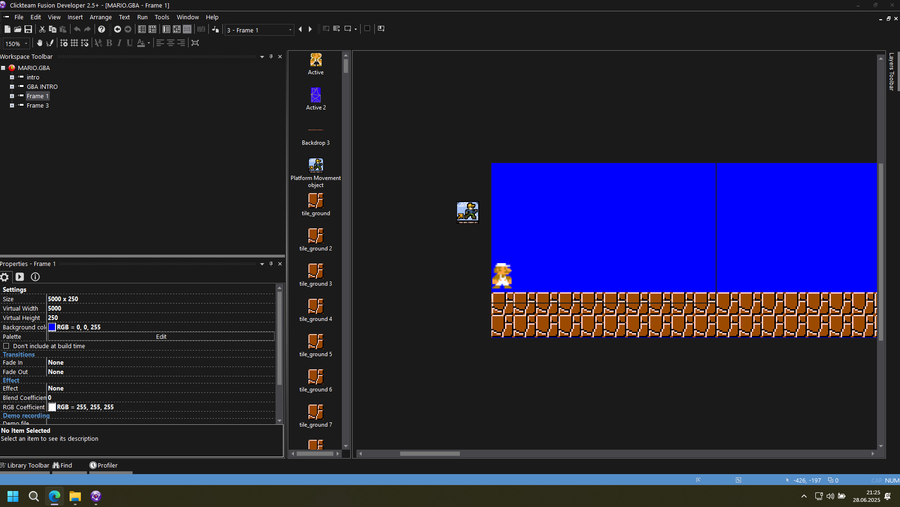
Task: Click the Cut scissors icon
Action: [x=42, y=29]
